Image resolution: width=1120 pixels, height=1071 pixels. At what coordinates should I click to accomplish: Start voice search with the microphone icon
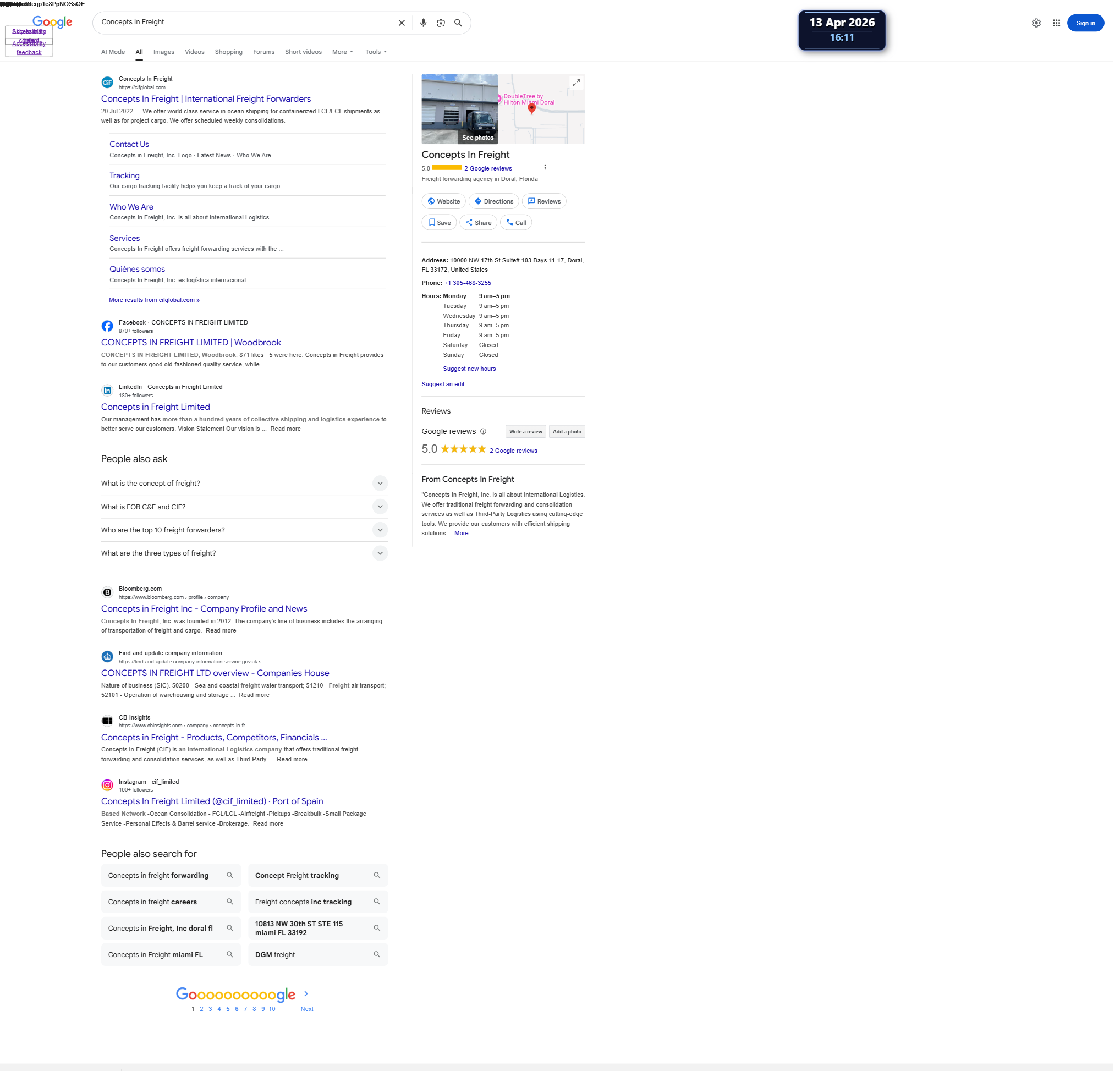423,23
